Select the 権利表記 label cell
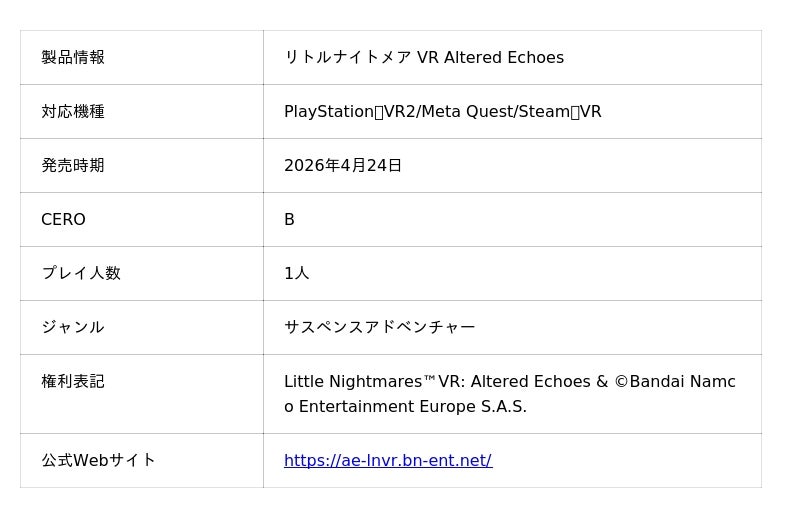The width and height of the screenshot is (800, 518). pos(73,381)
